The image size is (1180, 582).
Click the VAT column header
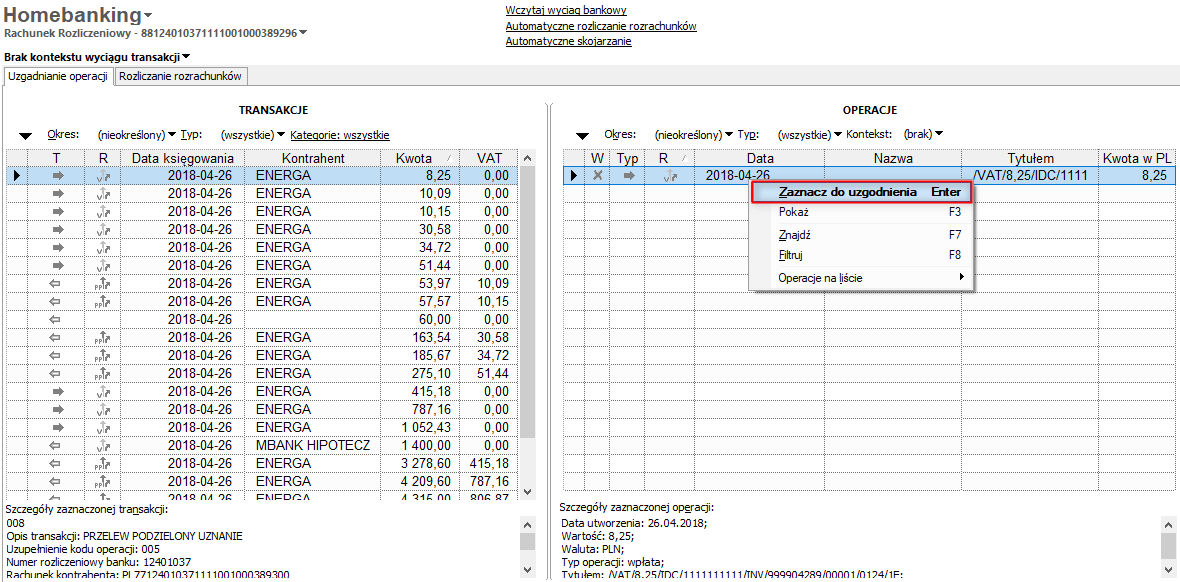point(487,158)
